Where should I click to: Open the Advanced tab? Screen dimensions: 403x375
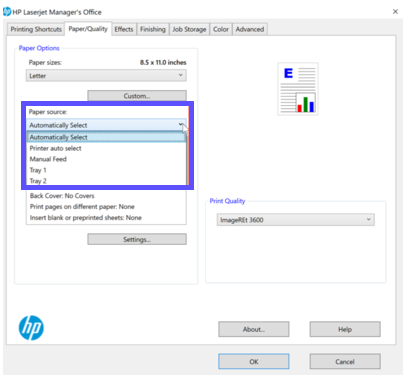[250, 29]
